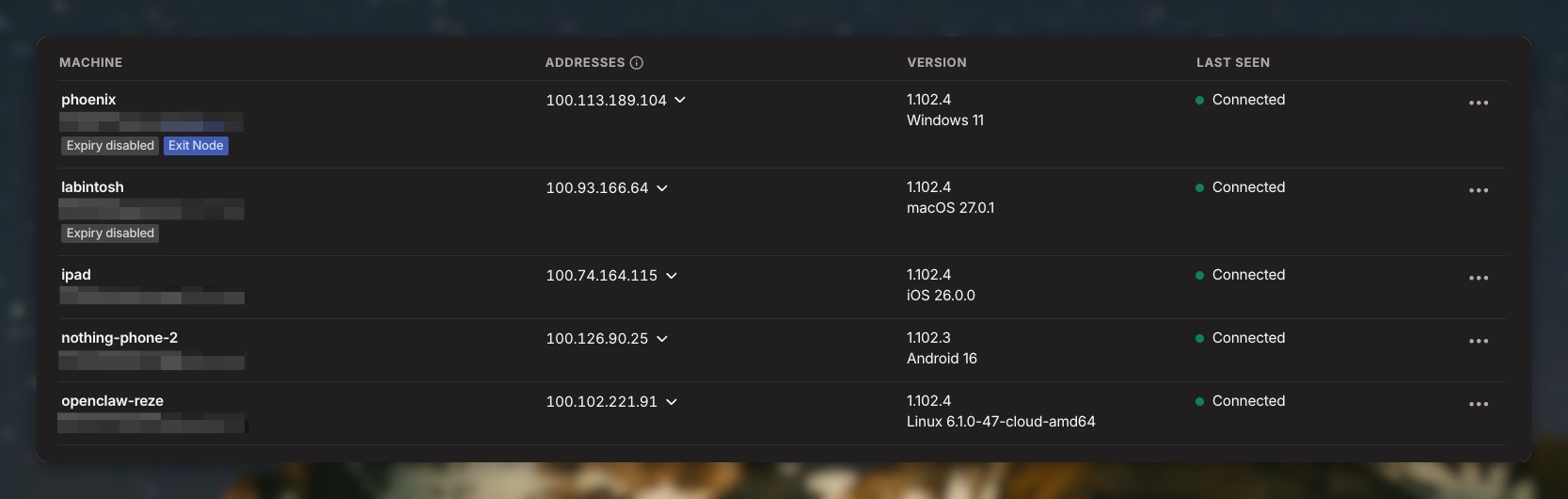Viewport: 1568px width, 499px height.
Task: Click the macOS 27.0.1 version text
Action: (950, 208)
